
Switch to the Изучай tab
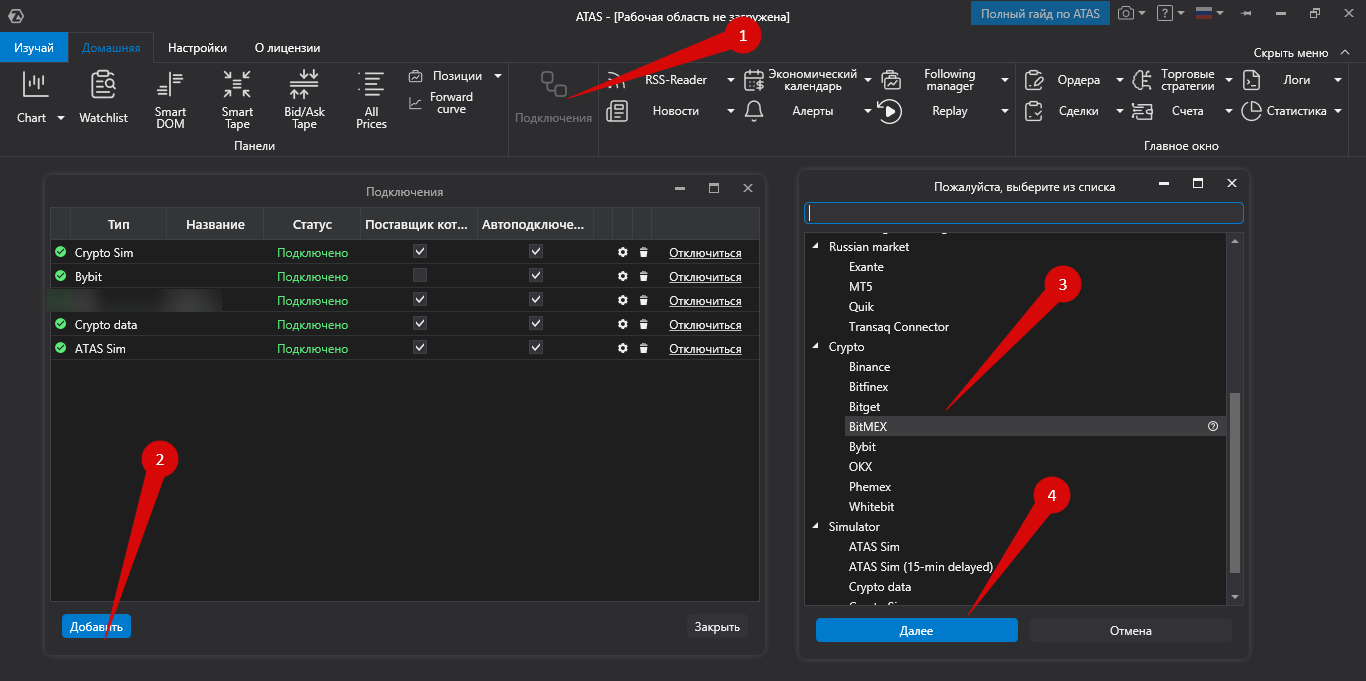[x=34, y=47]
